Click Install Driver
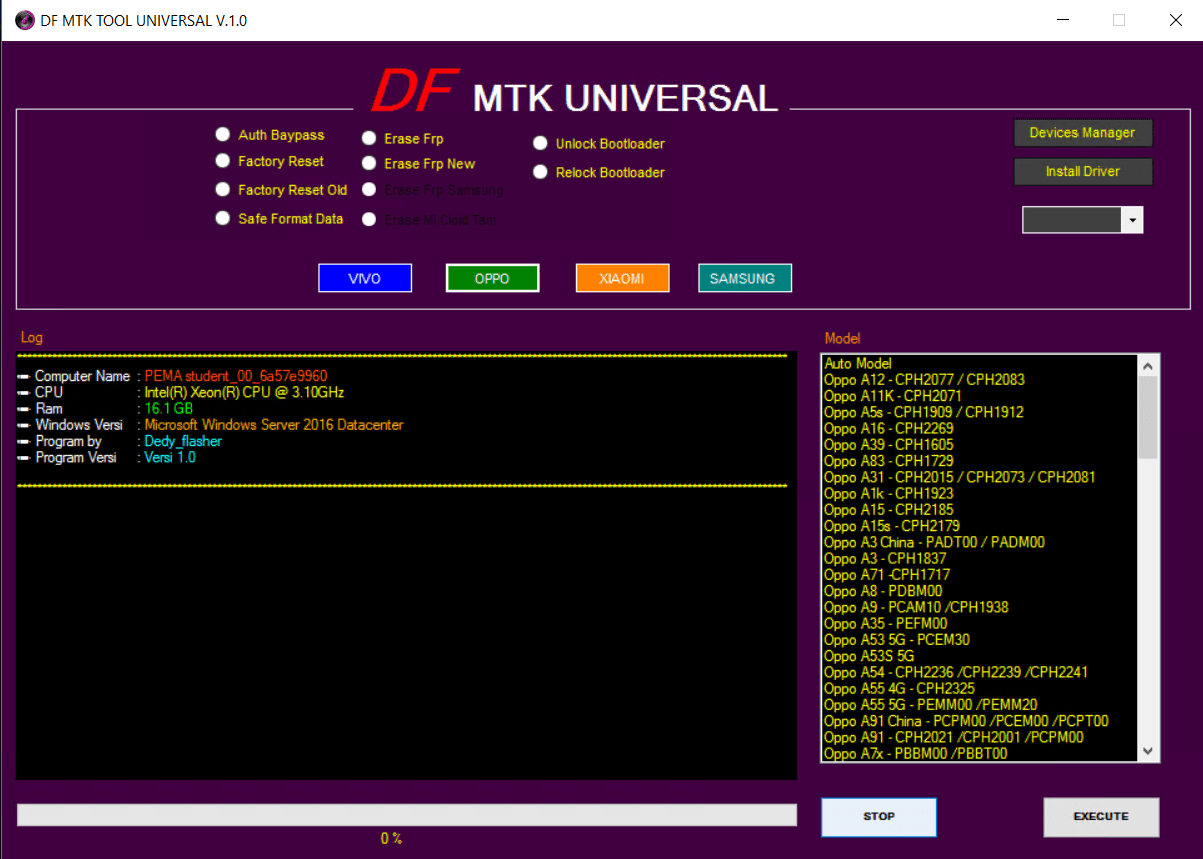 [x=1083, y=171]
